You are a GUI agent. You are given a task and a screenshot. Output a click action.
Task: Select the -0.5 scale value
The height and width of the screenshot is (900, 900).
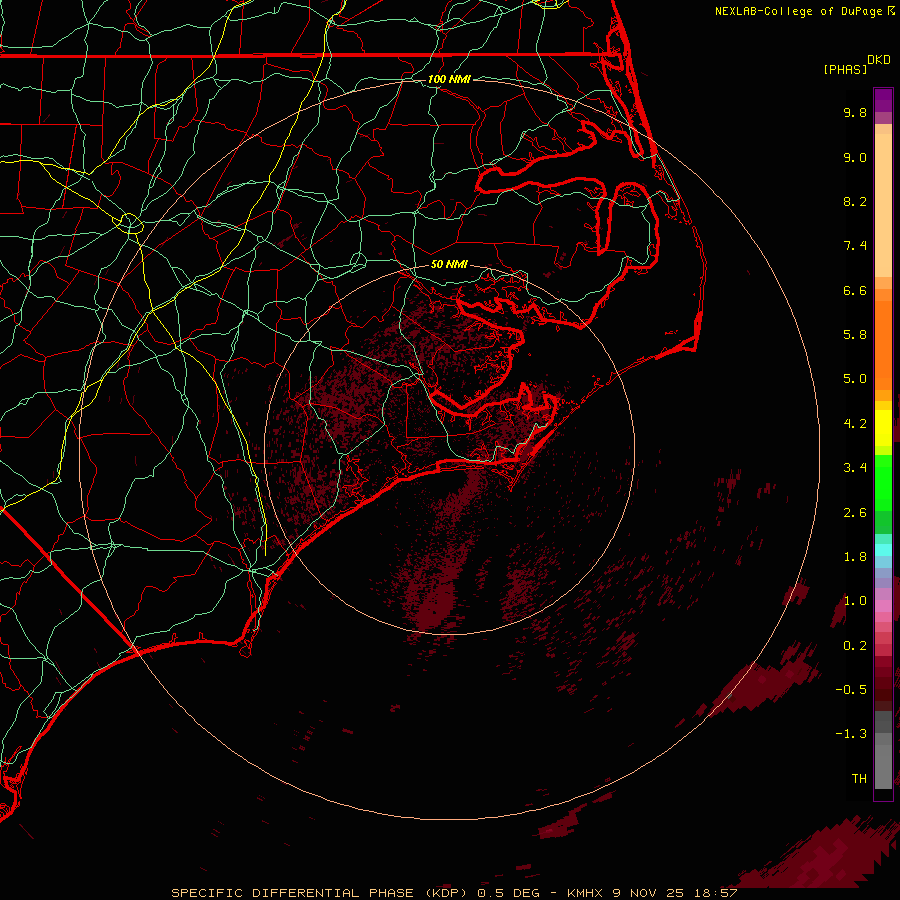click(x=851, y=690)
